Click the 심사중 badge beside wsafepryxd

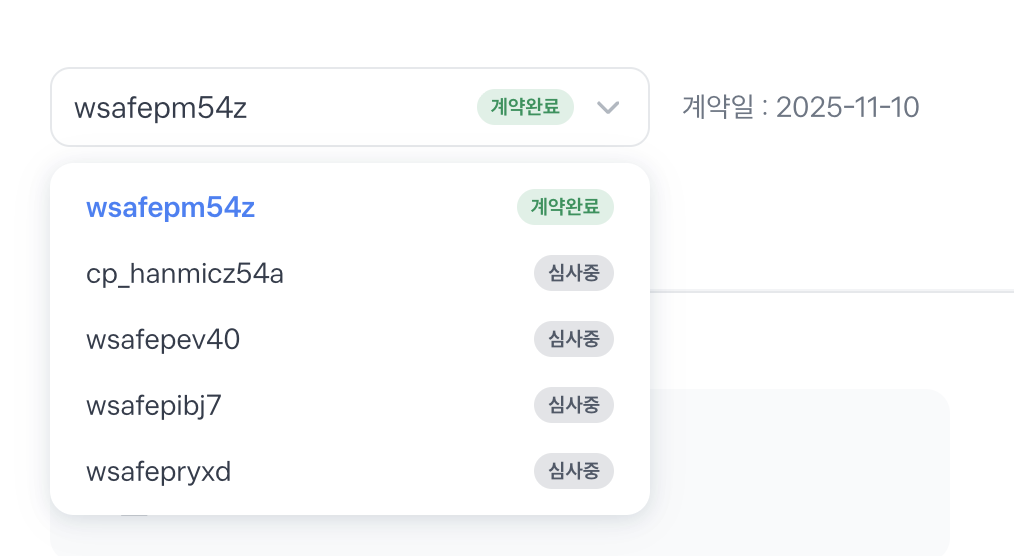pos(573,471)
